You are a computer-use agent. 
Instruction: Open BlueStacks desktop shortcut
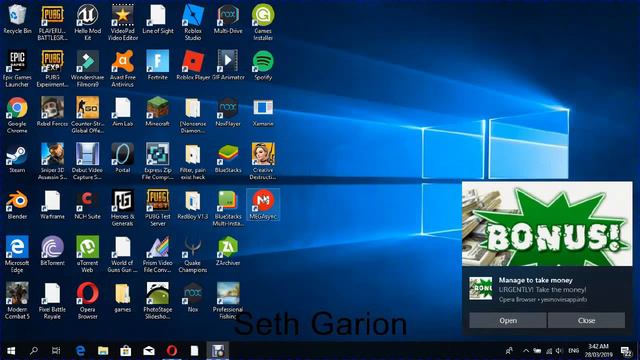pos(228,158)
